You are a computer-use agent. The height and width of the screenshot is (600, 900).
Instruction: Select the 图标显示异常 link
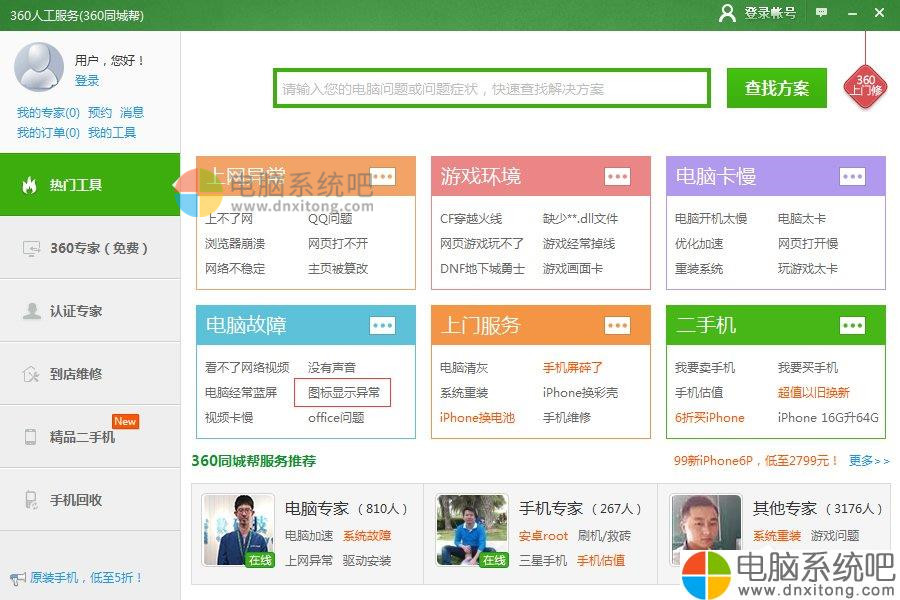point(343,393)
